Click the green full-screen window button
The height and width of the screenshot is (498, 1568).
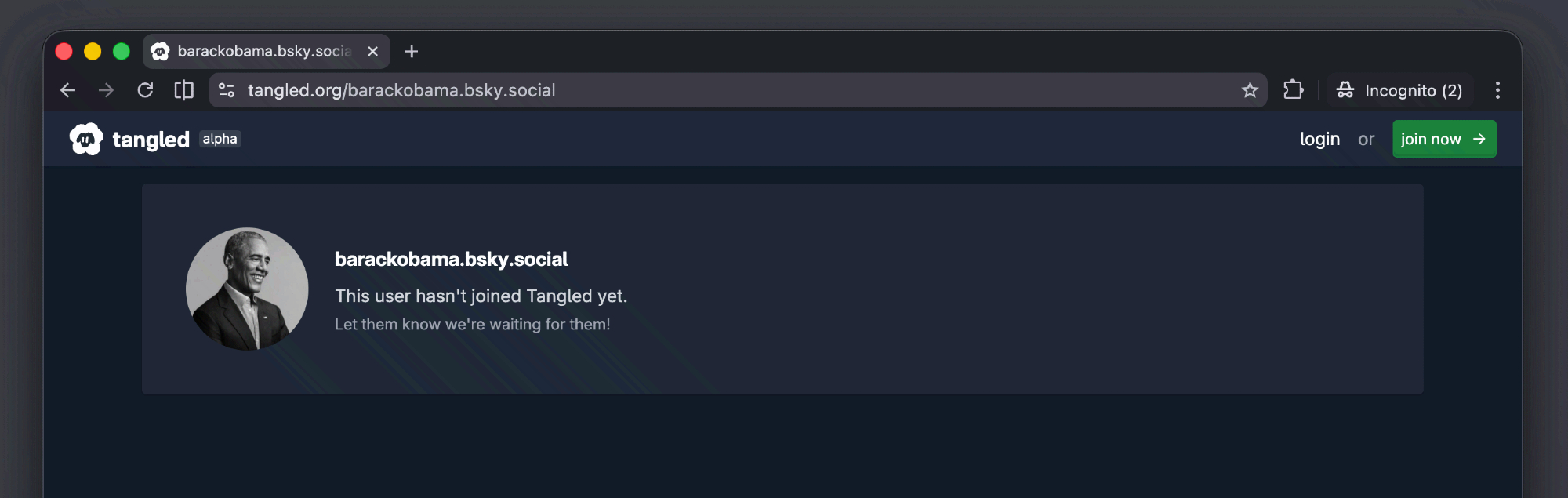pyautogui.click(x=122, y=51)
